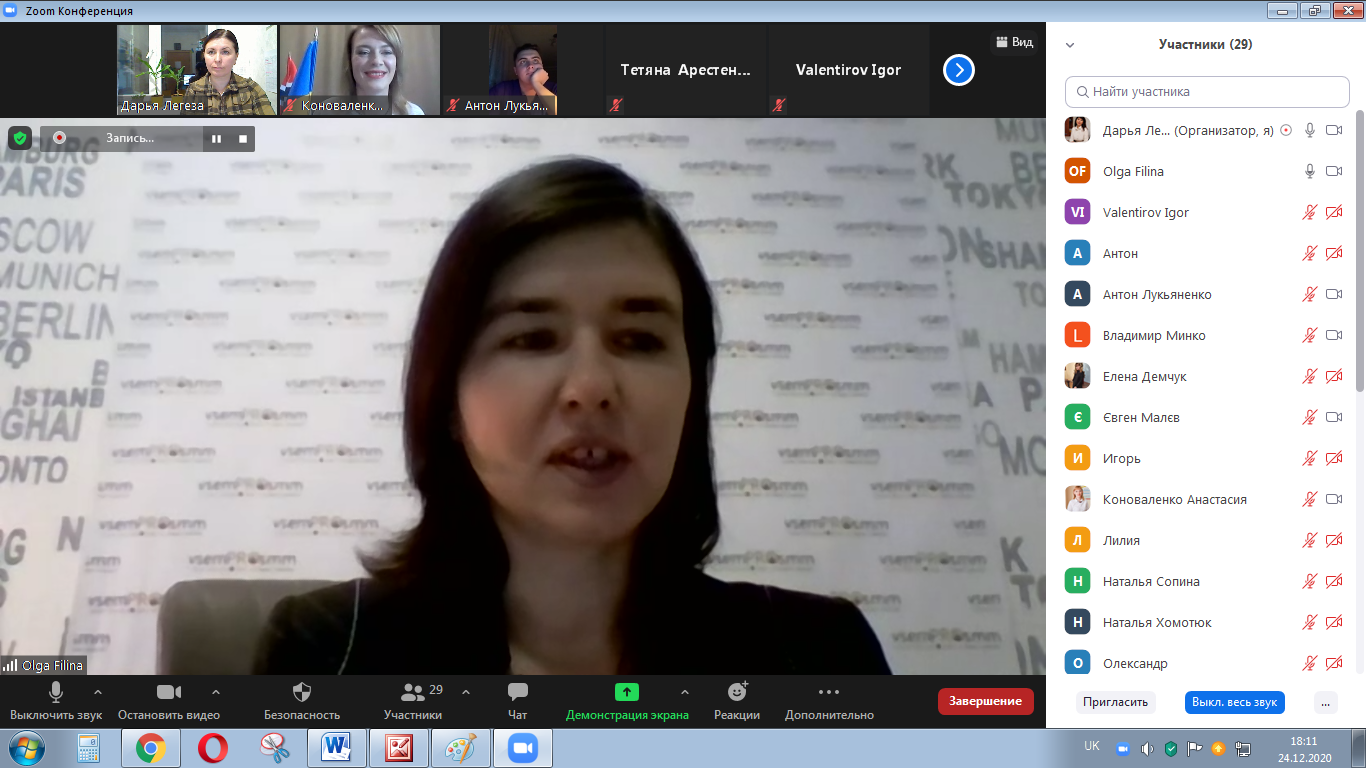Open share options arrow beside Демонстрация экрана

(684, 692)
